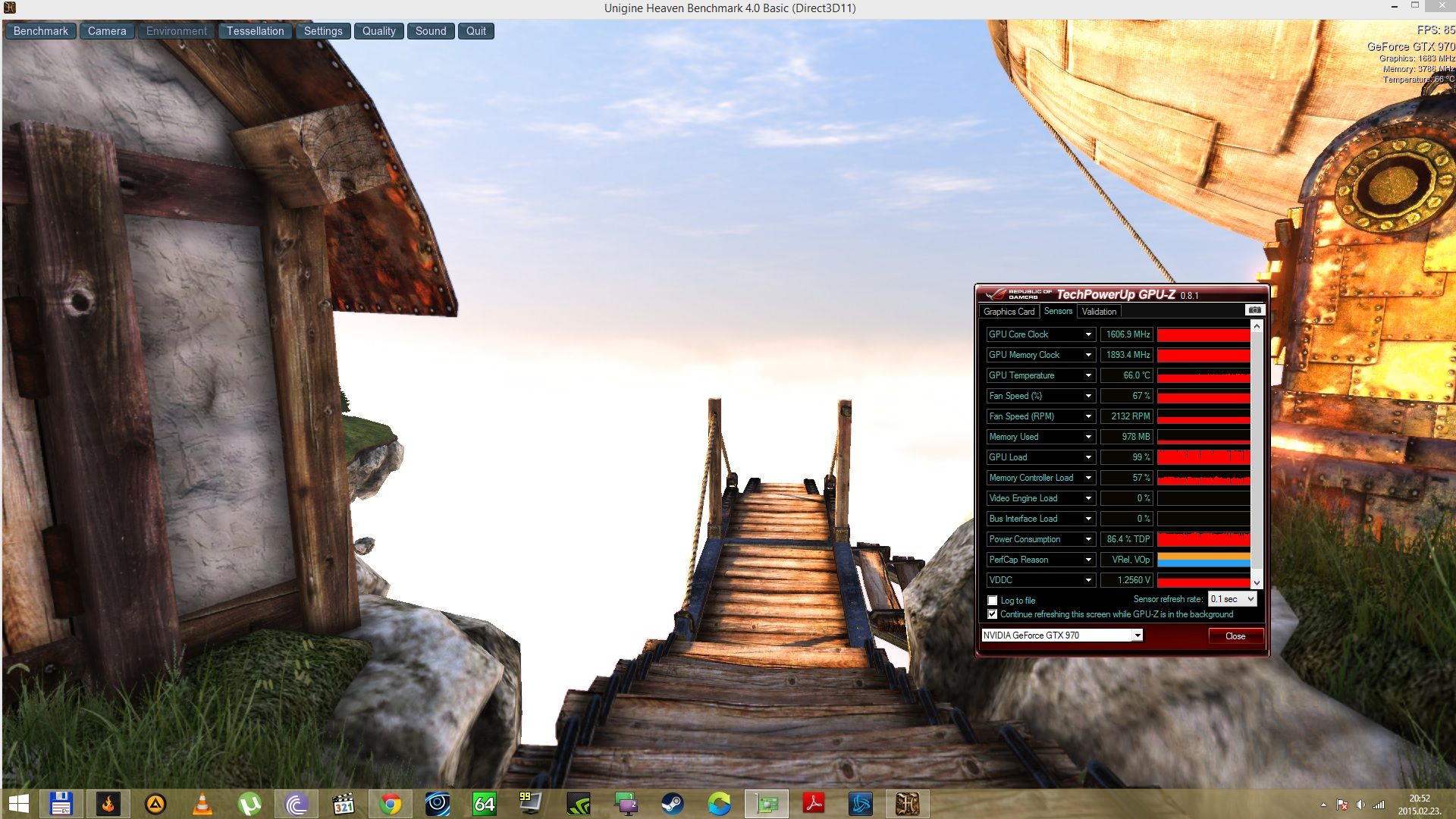This screenshot has width=1456, height=819.
Task: Open network signal tray icon
Action: [1379, 805]
